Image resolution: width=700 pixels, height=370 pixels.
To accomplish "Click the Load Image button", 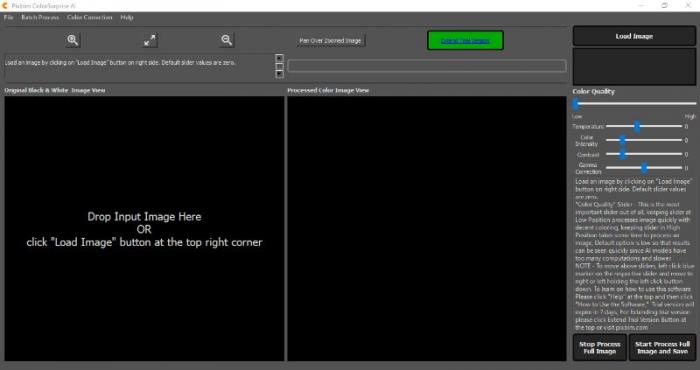I will coord(634,36).
